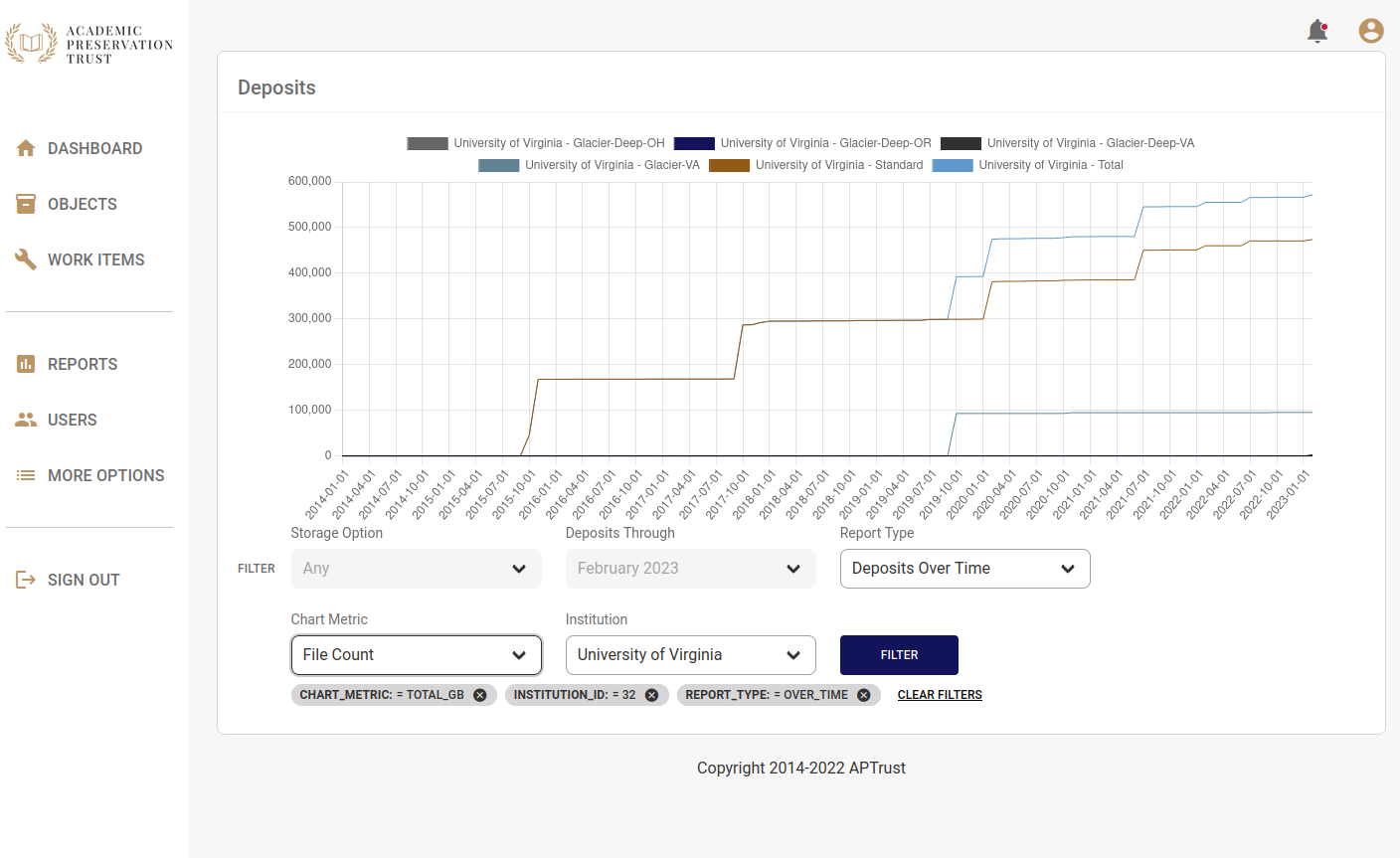Click the More Options list icon

pyautogui.click(x=26, y=475)
